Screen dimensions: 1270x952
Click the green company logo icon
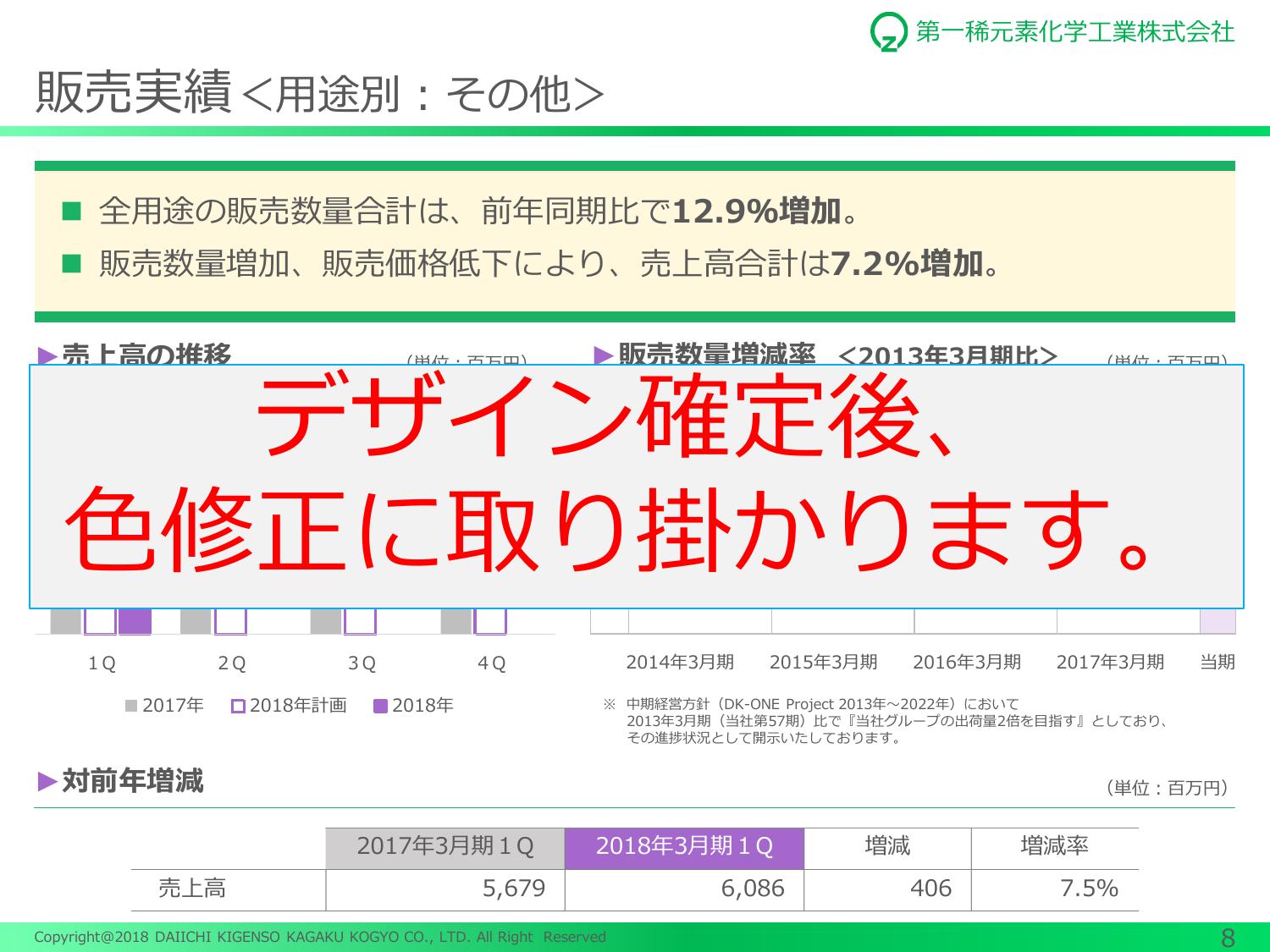pos(887,33)
